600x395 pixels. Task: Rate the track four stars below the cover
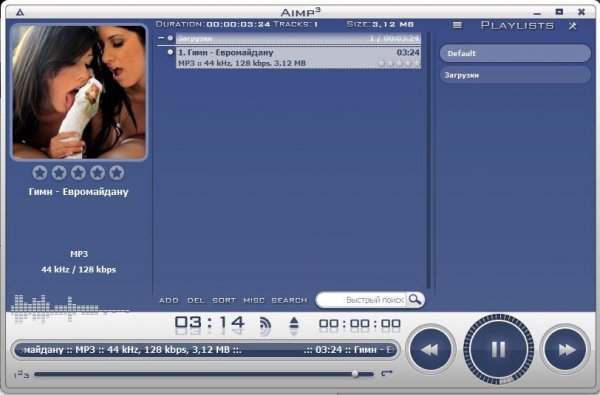(x=97, y=173)
